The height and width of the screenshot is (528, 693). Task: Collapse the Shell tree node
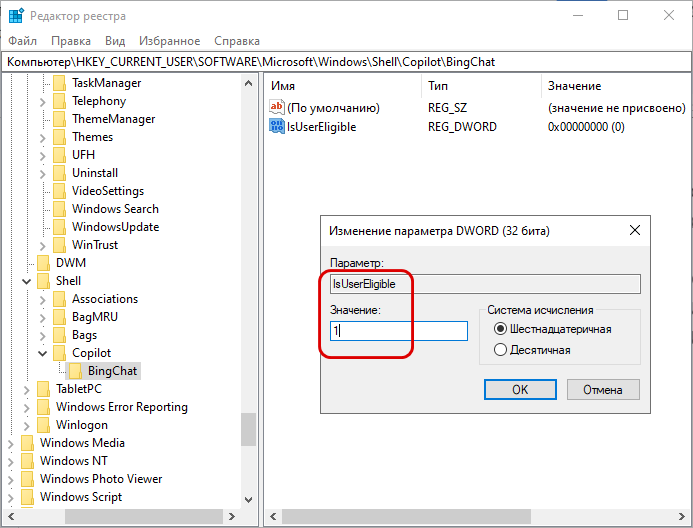(27, 281)
